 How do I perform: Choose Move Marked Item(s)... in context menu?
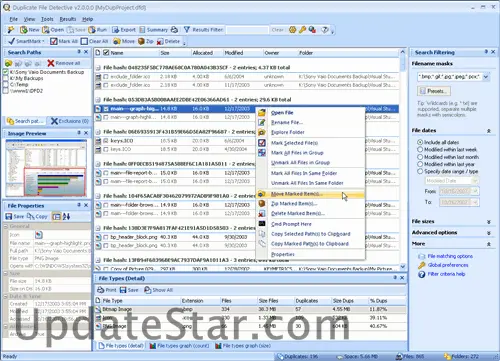coord(310,194)
